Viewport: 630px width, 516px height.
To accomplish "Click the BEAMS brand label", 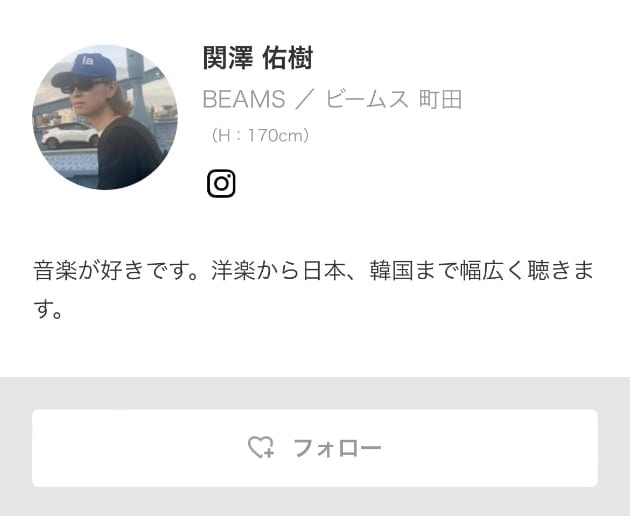I will click(244, 99).
